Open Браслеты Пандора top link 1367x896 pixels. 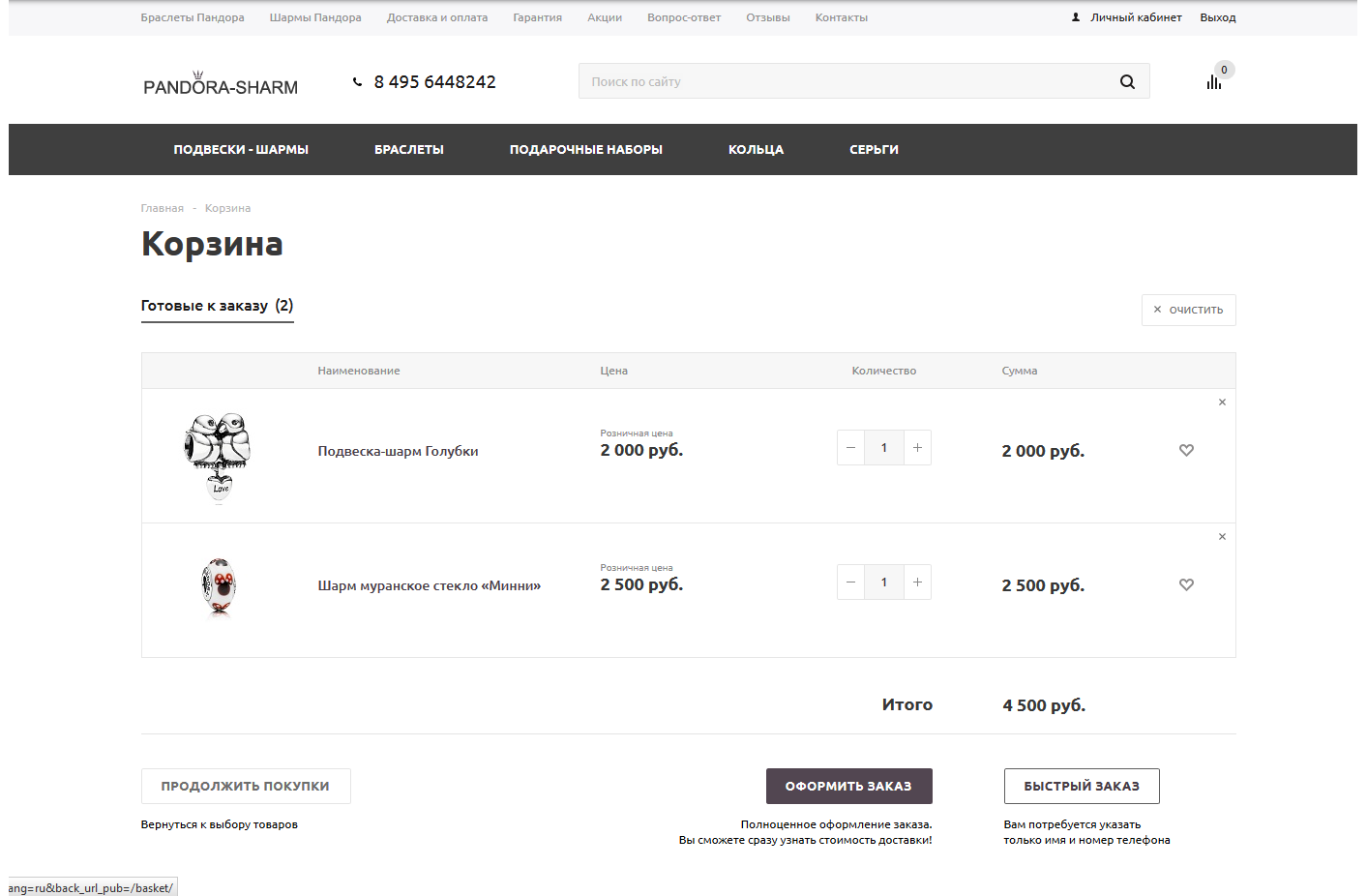[193, 17]
